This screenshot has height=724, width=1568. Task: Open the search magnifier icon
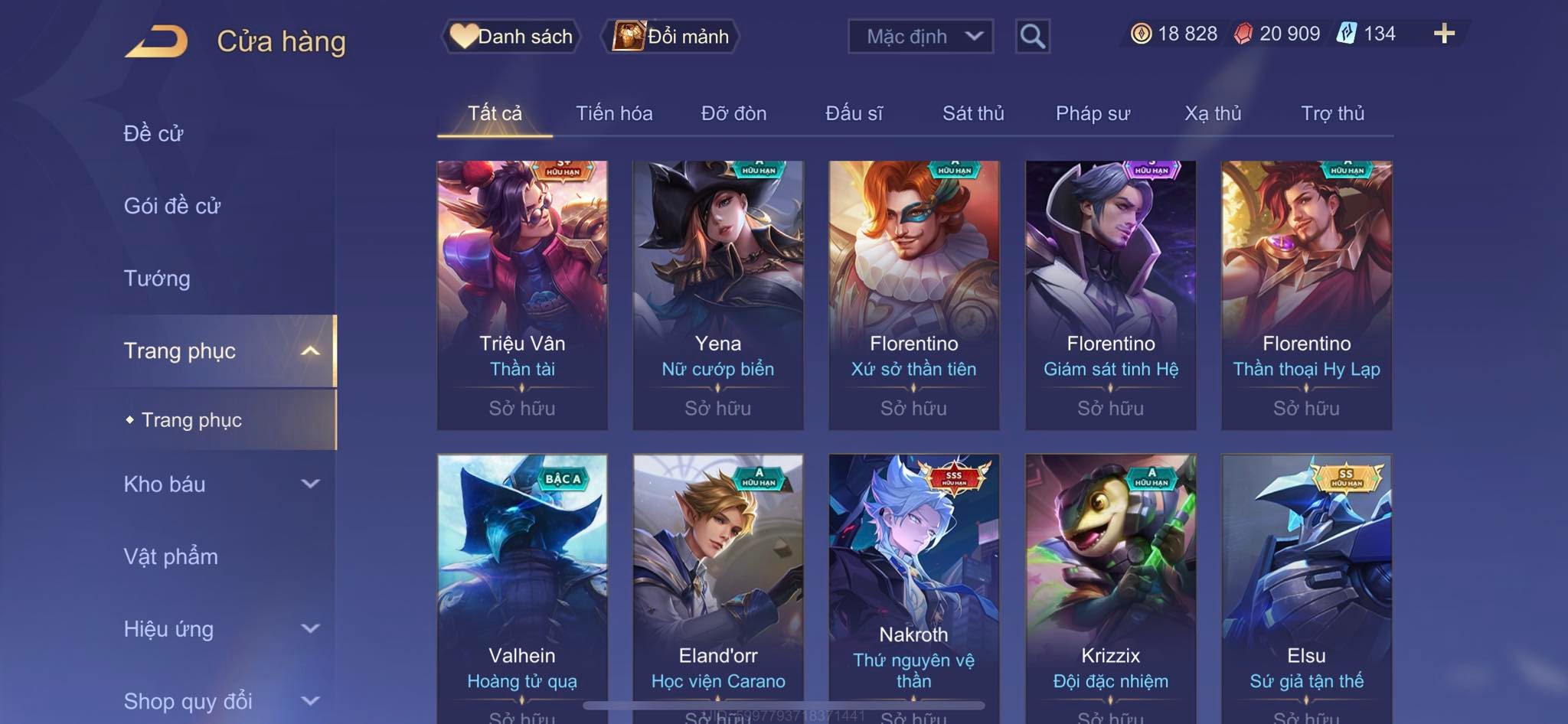point(1032,36)
